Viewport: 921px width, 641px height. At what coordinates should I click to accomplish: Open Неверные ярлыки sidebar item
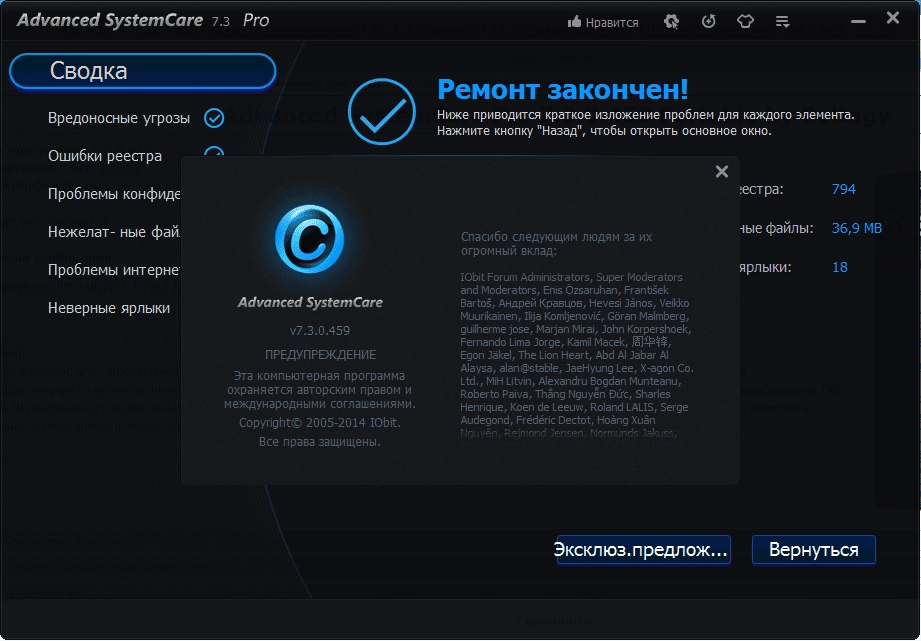click(109, 308)
